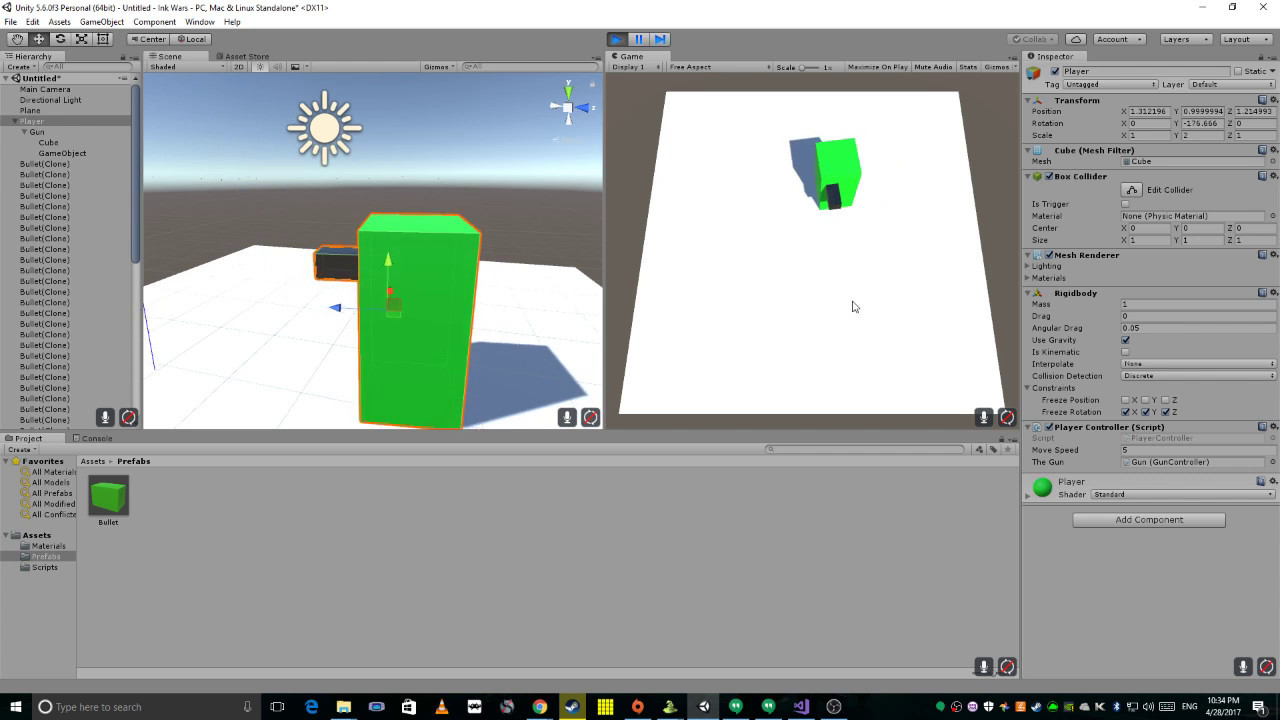Open Chrome from the Windows taskbar
The height and width of the screenshot is (720, 1280).
[x=540, y=707]
